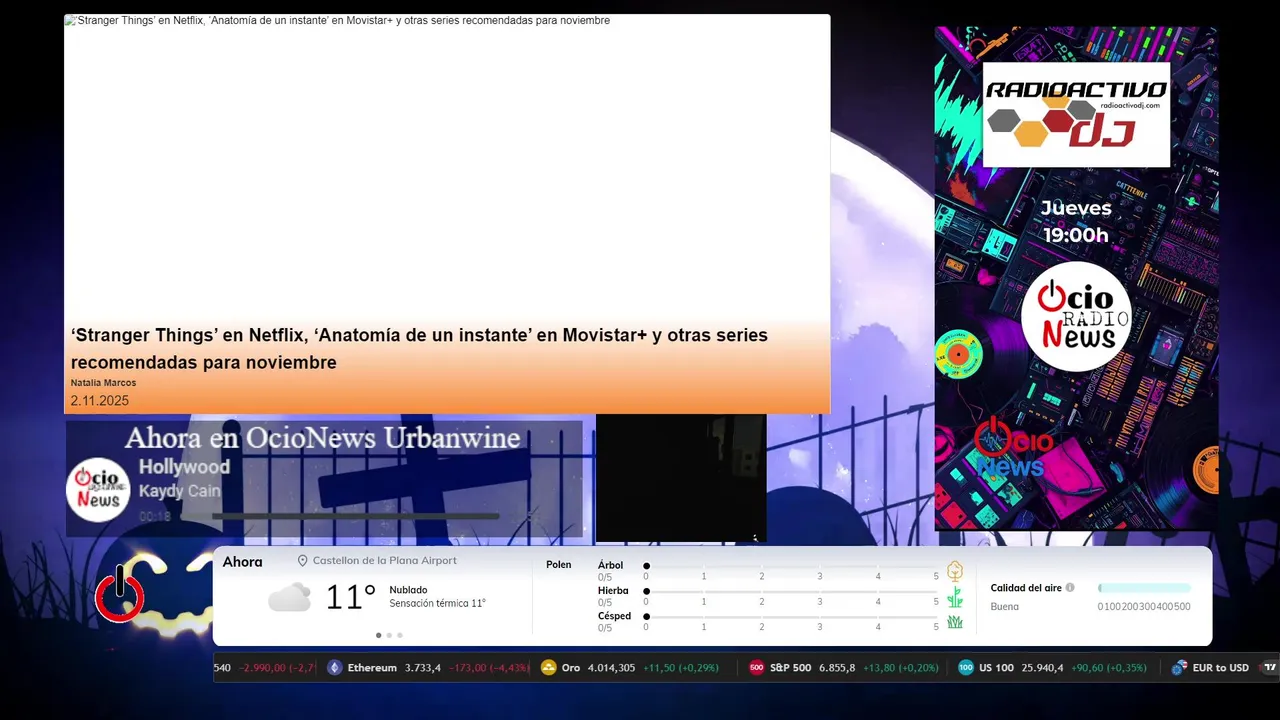Click the red power button logo
1280x720 pixels.
coord(120,593)
